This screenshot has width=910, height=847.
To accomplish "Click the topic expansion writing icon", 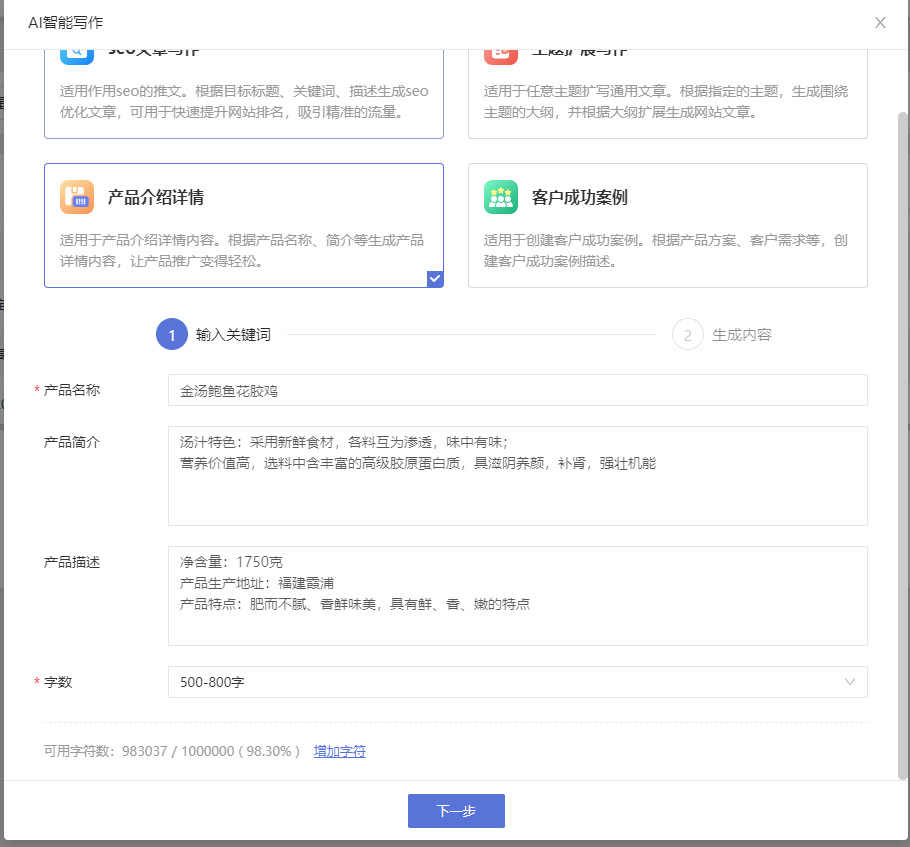I will point(501,54).
